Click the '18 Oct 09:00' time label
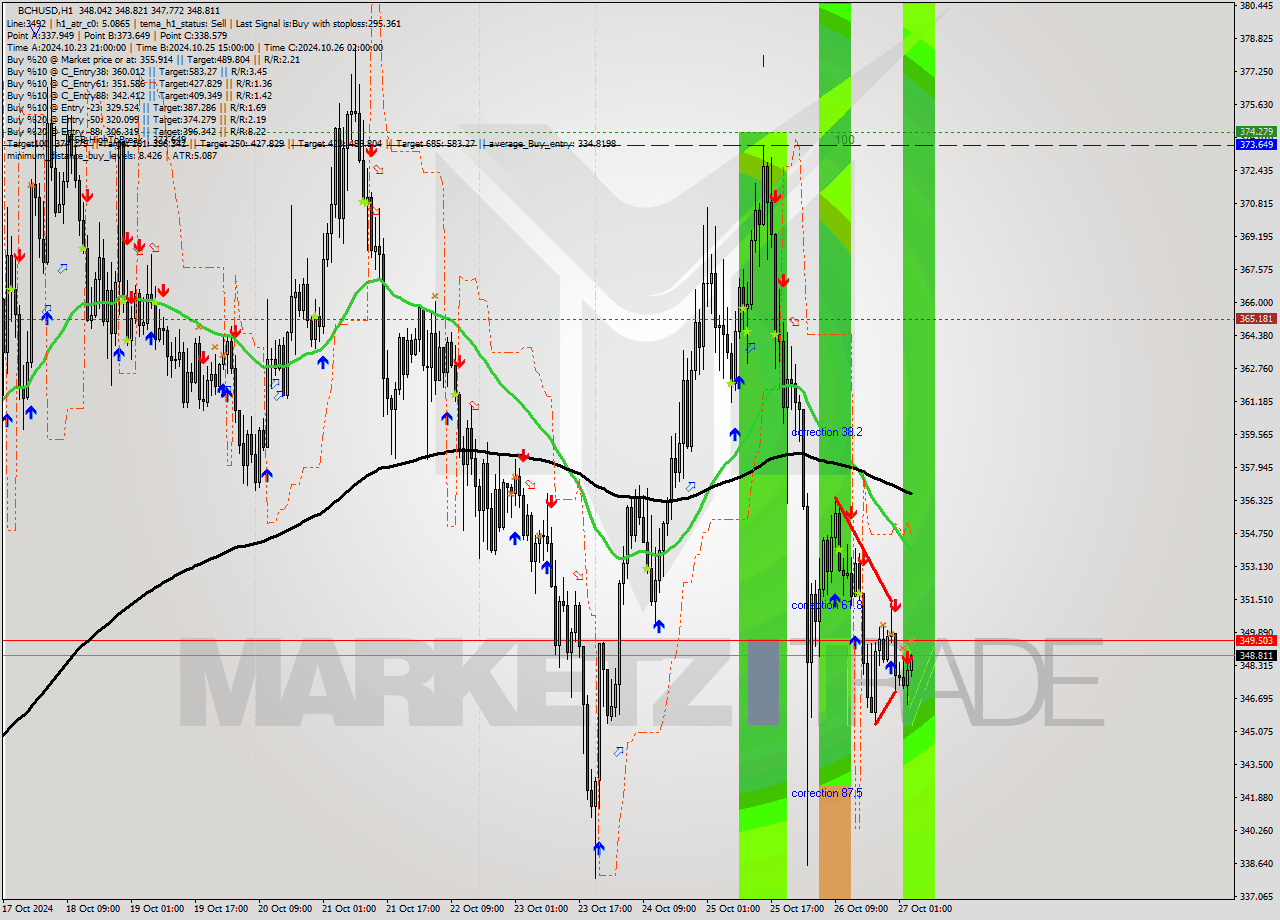The height and width of the screenshot is (920, 1280). 91,909
